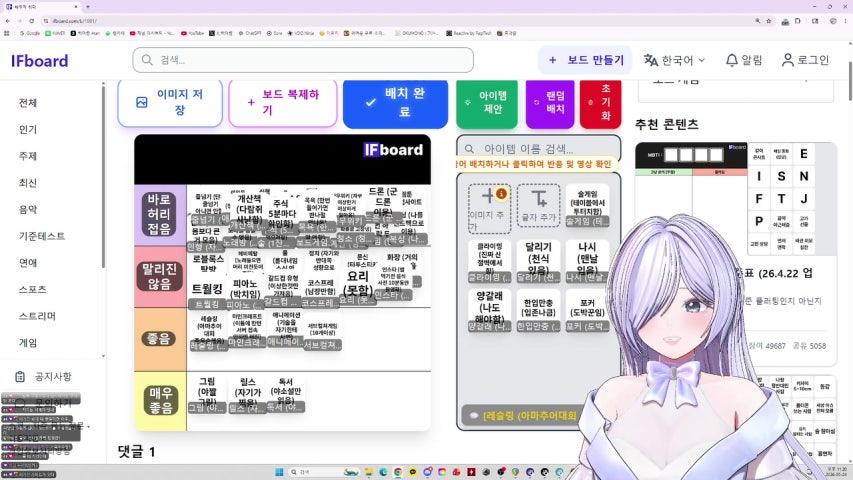This screenshot has width=853, height=480.
Task: Click 아이템 제안 suggest item button
Action: click(x=487, y=102)
